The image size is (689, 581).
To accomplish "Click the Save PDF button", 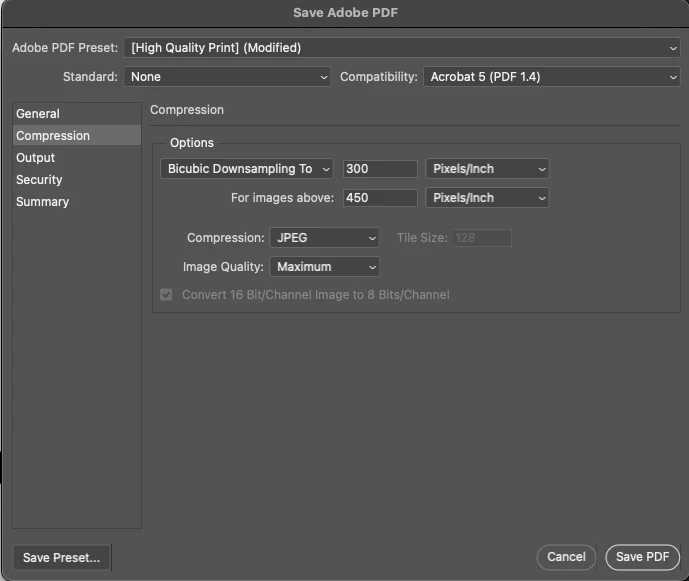I will (642, 557).
